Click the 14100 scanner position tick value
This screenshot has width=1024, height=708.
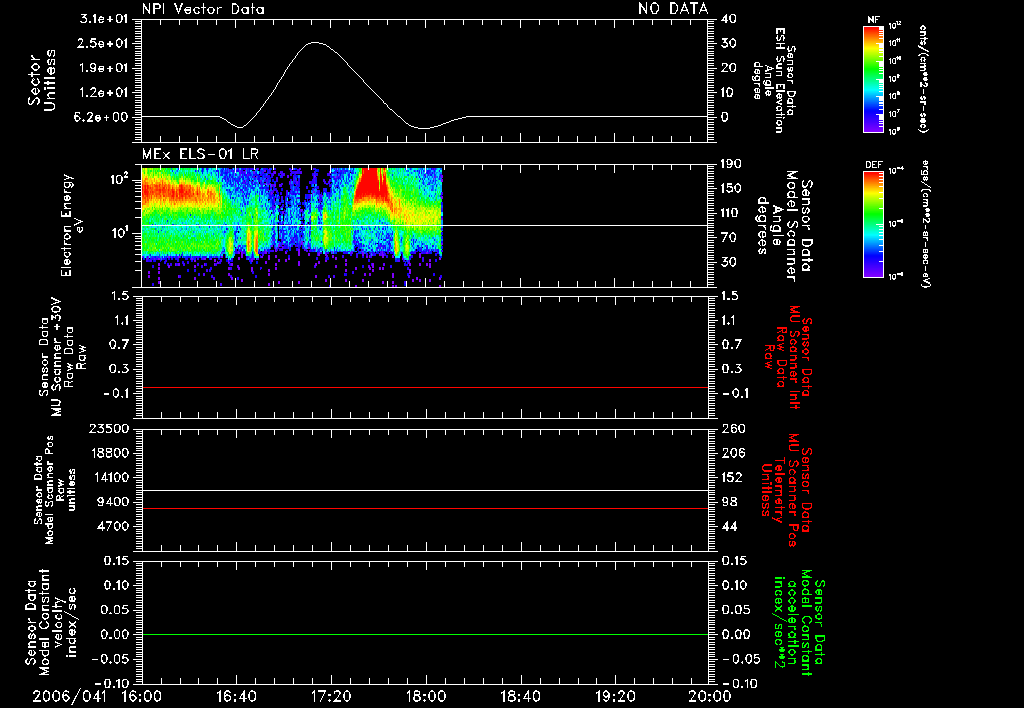coord(108,477)
